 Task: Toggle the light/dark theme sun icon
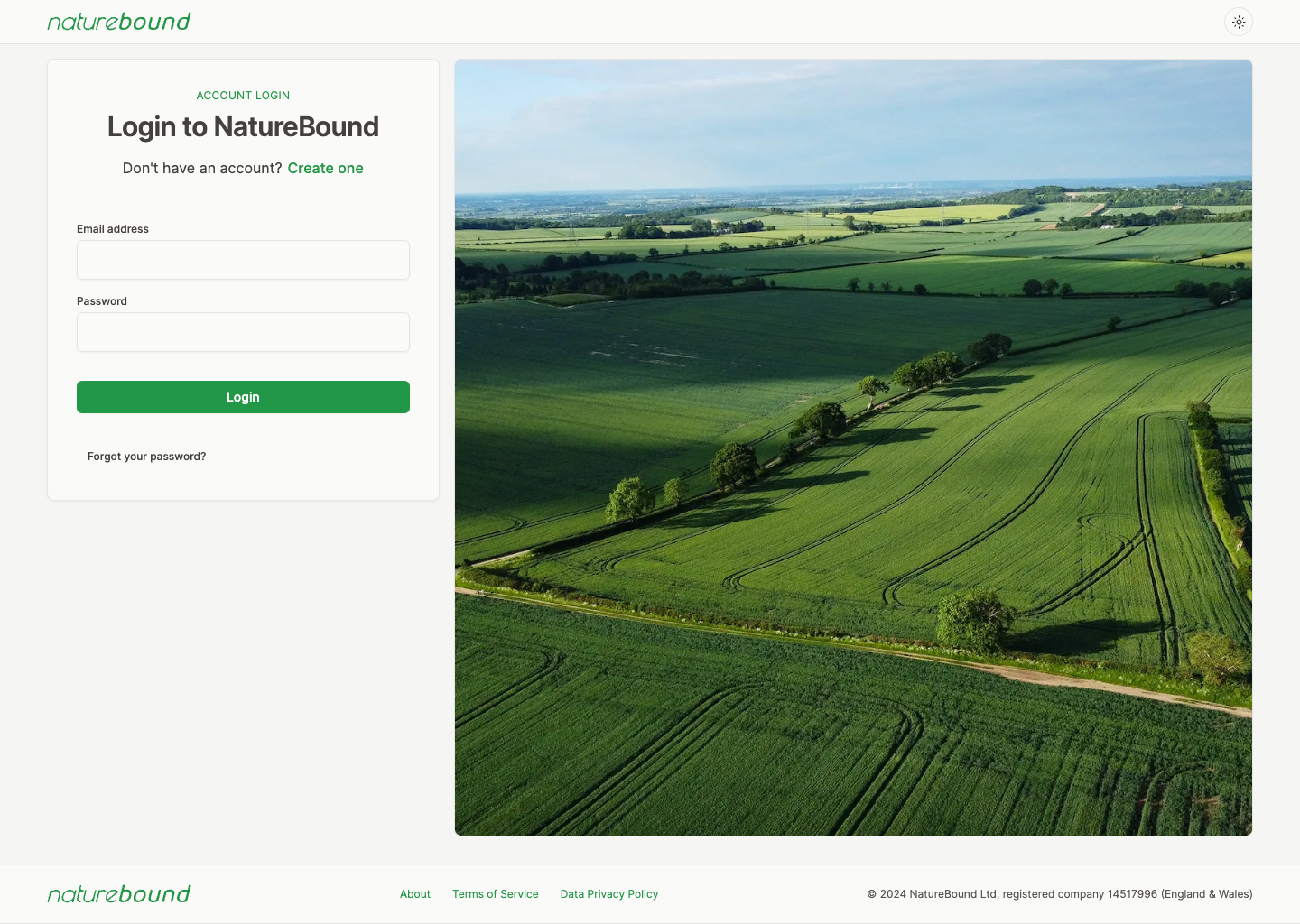tap(1239, 22)
